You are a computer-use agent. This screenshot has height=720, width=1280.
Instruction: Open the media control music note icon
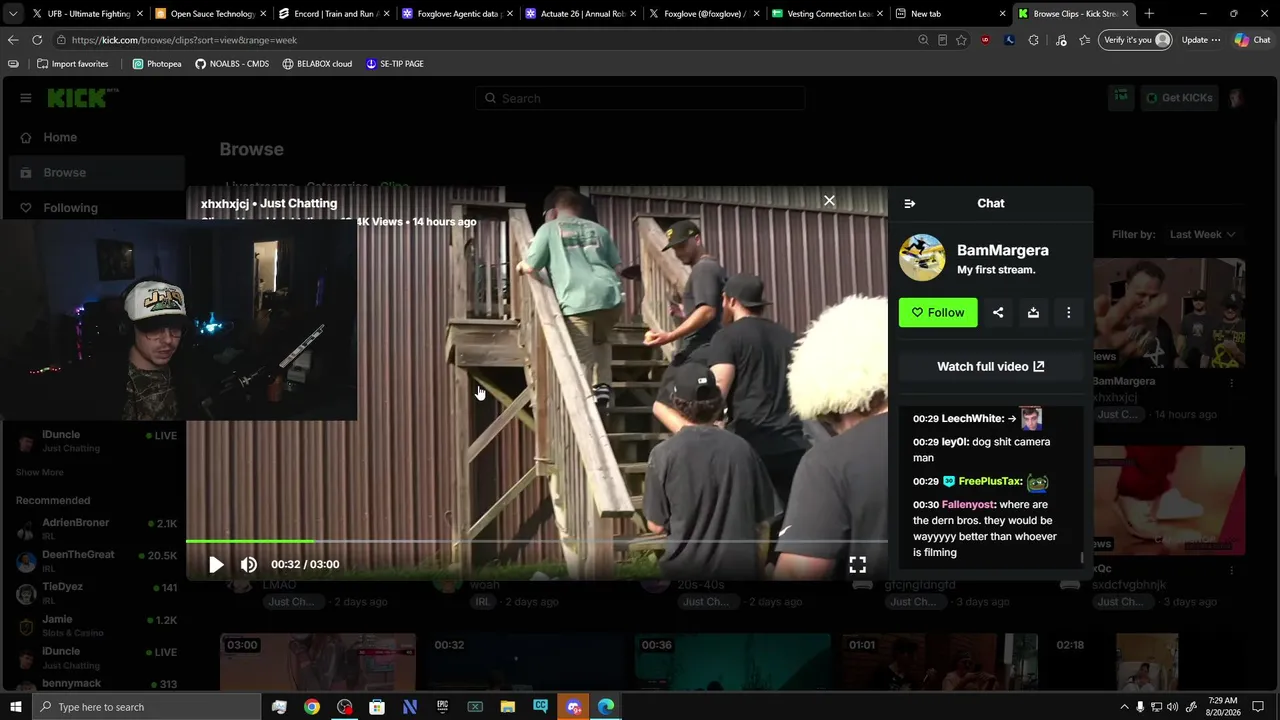point(1061,40)
